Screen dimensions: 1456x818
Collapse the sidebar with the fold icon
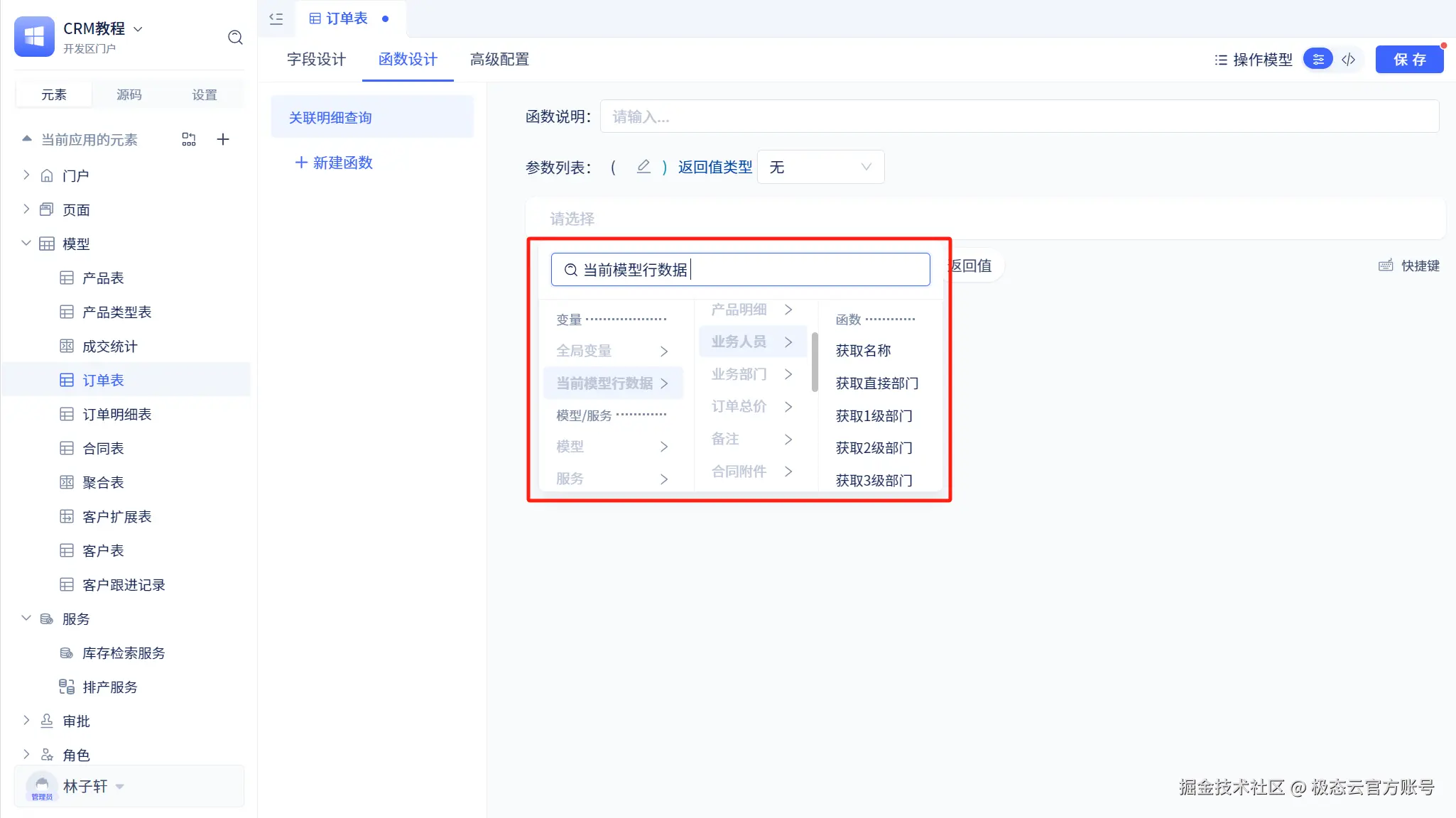pyautogui.click(x=276, y=19)
